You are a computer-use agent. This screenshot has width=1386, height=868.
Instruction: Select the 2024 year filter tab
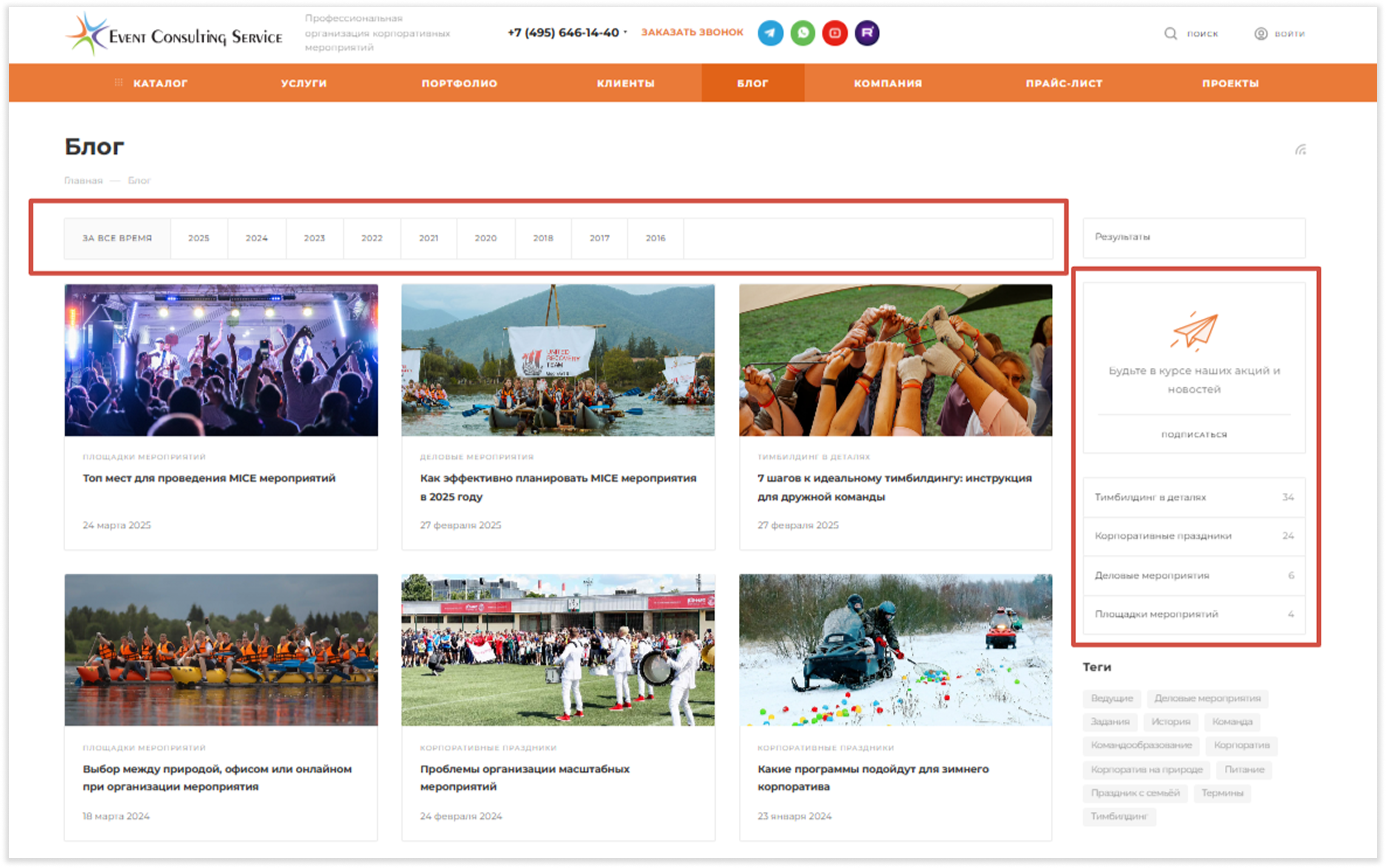pos(257,238)
